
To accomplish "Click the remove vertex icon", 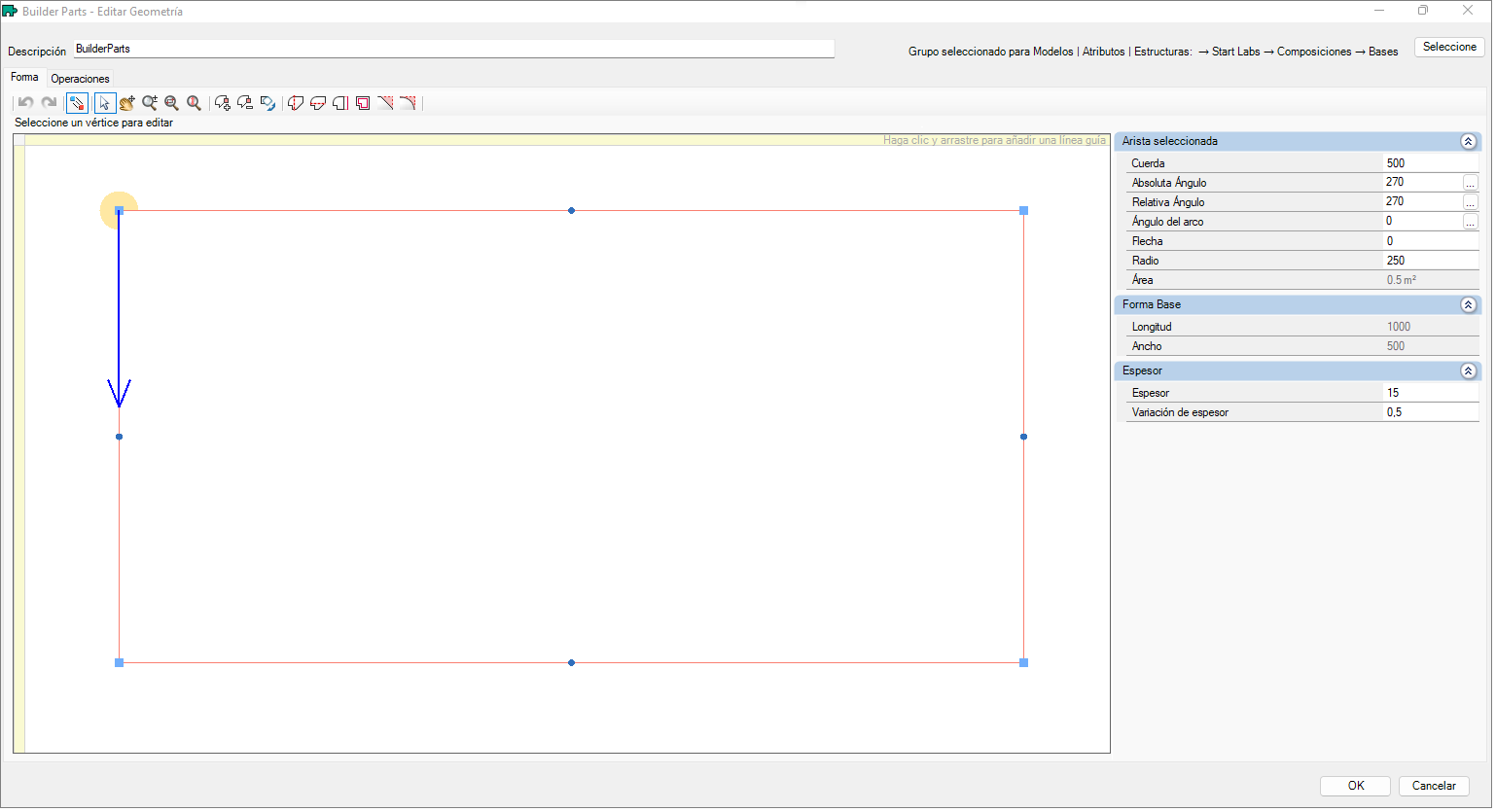I will [x=245, y=103].
